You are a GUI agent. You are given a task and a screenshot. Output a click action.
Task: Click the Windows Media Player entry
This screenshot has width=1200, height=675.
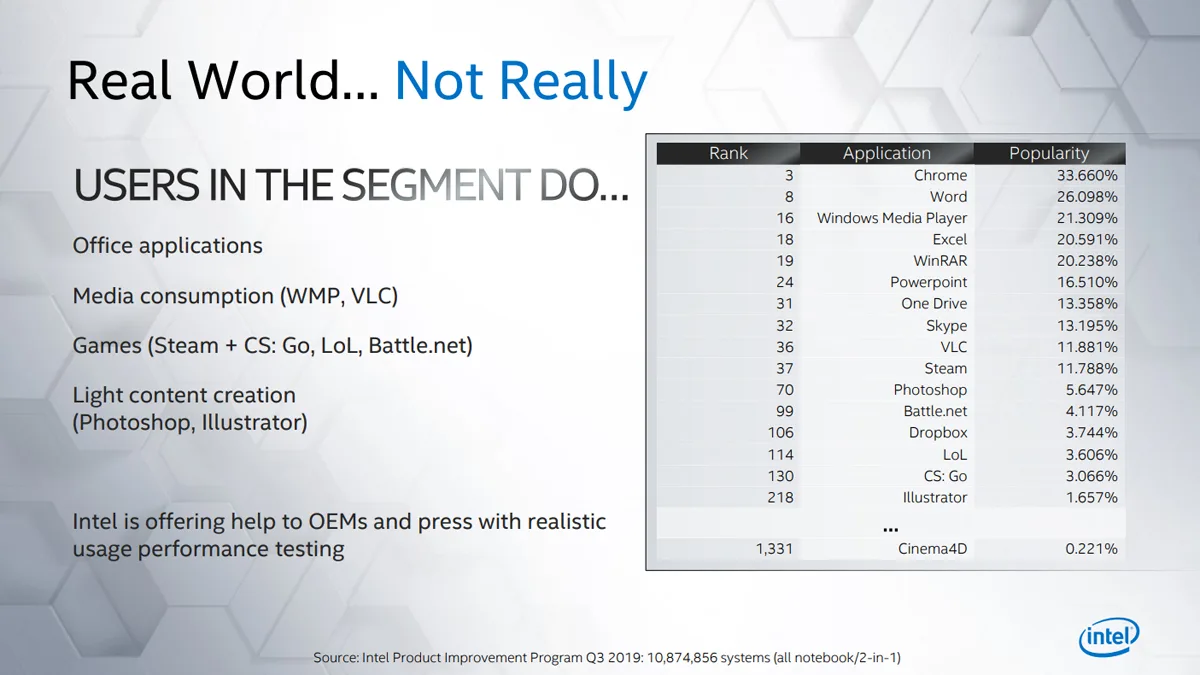(x=892, y=218)
